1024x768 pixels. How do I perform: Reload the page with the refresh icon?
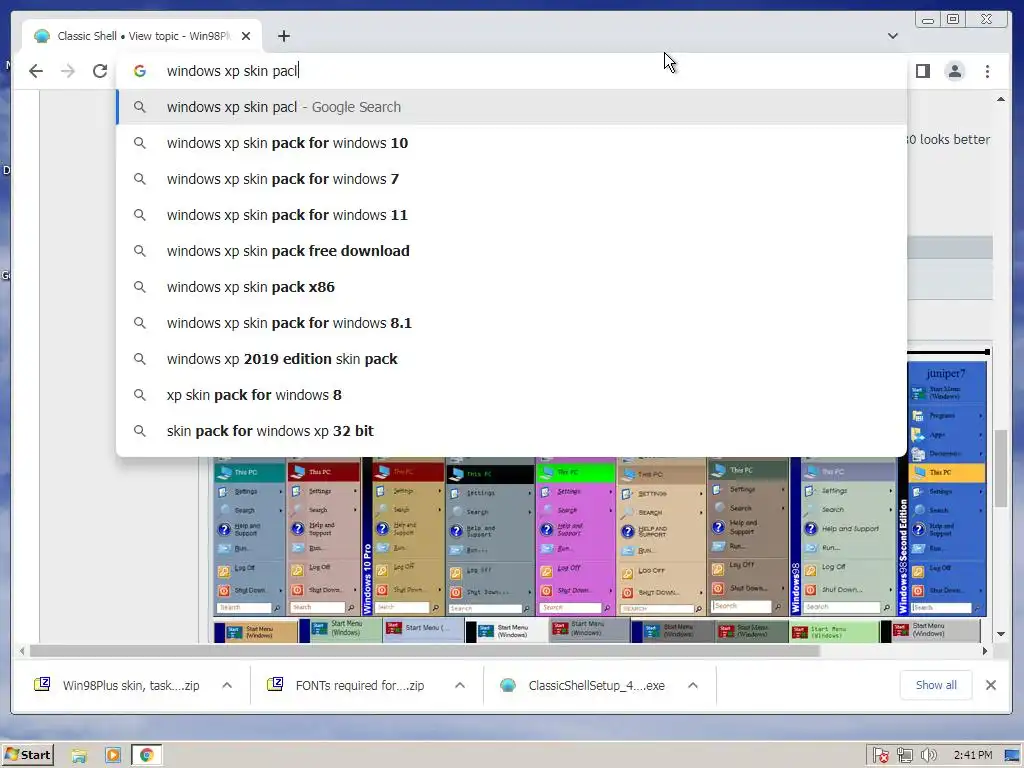(100, 71)
